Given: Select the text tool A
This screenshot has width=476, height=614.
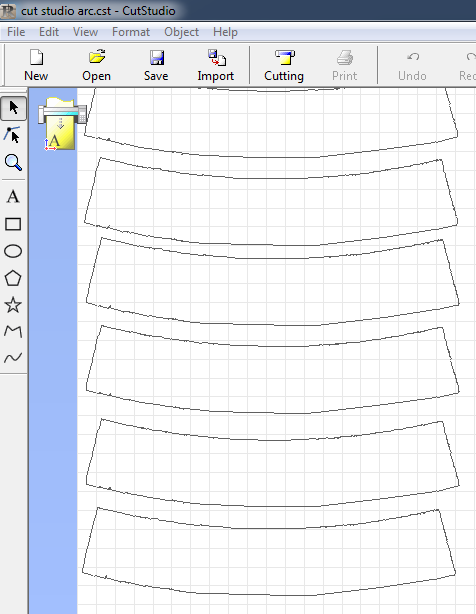Looking at the screenshot, I should click(13, 197).
